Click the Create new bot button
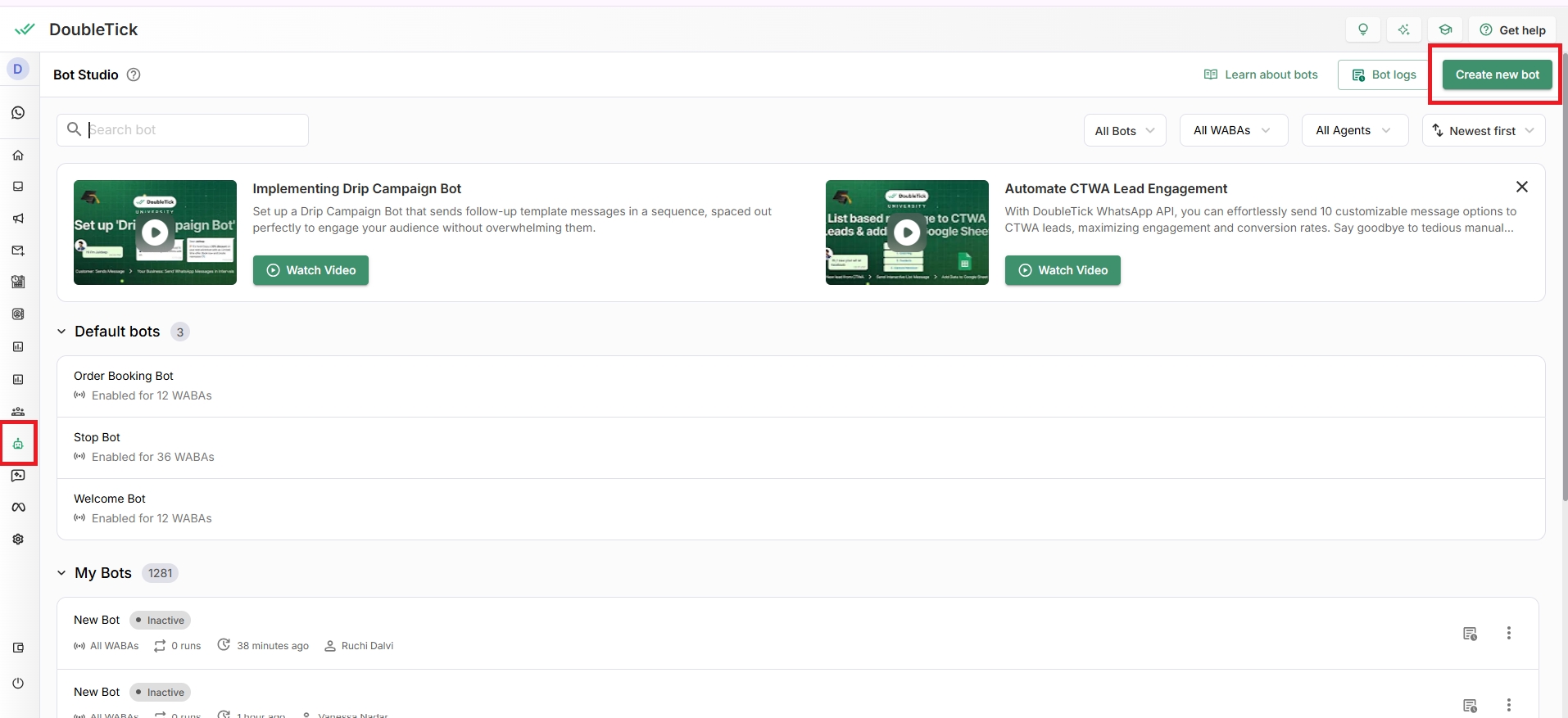The width and height of the screenshot is (1568, 718). coord(1497,75)
